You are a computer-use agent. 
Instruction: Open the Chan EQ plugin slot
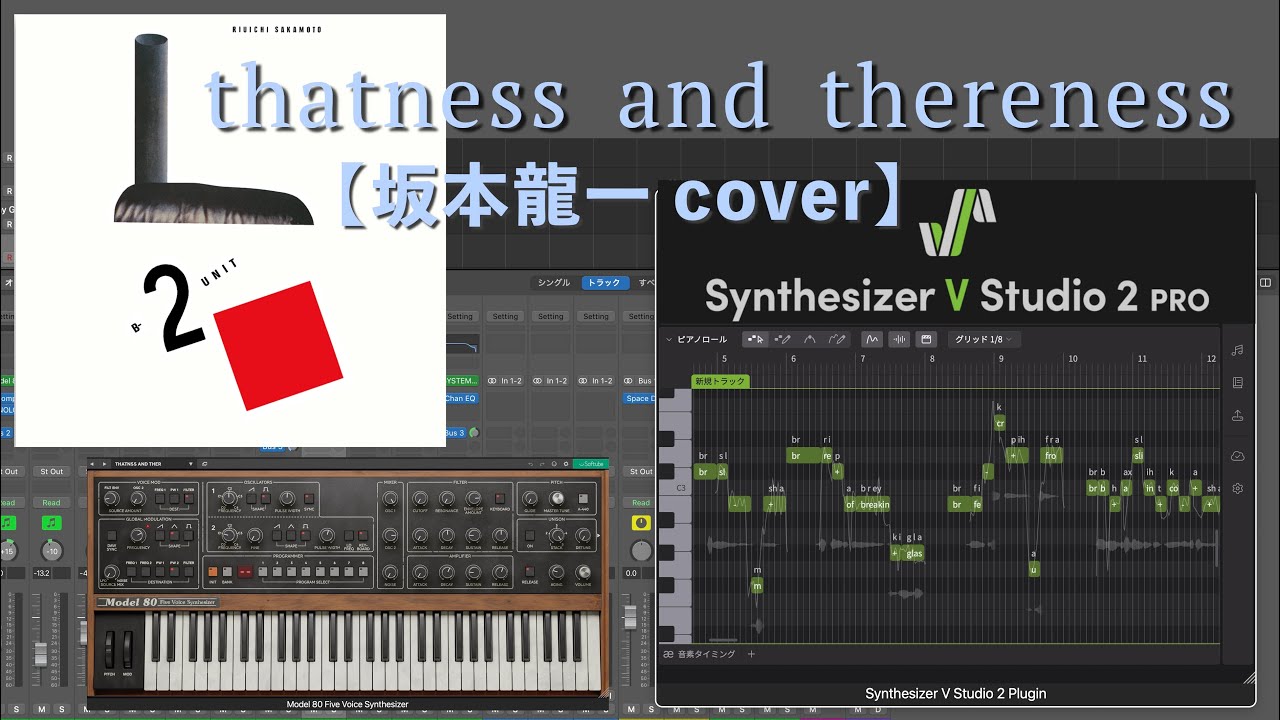pos(461,398)
